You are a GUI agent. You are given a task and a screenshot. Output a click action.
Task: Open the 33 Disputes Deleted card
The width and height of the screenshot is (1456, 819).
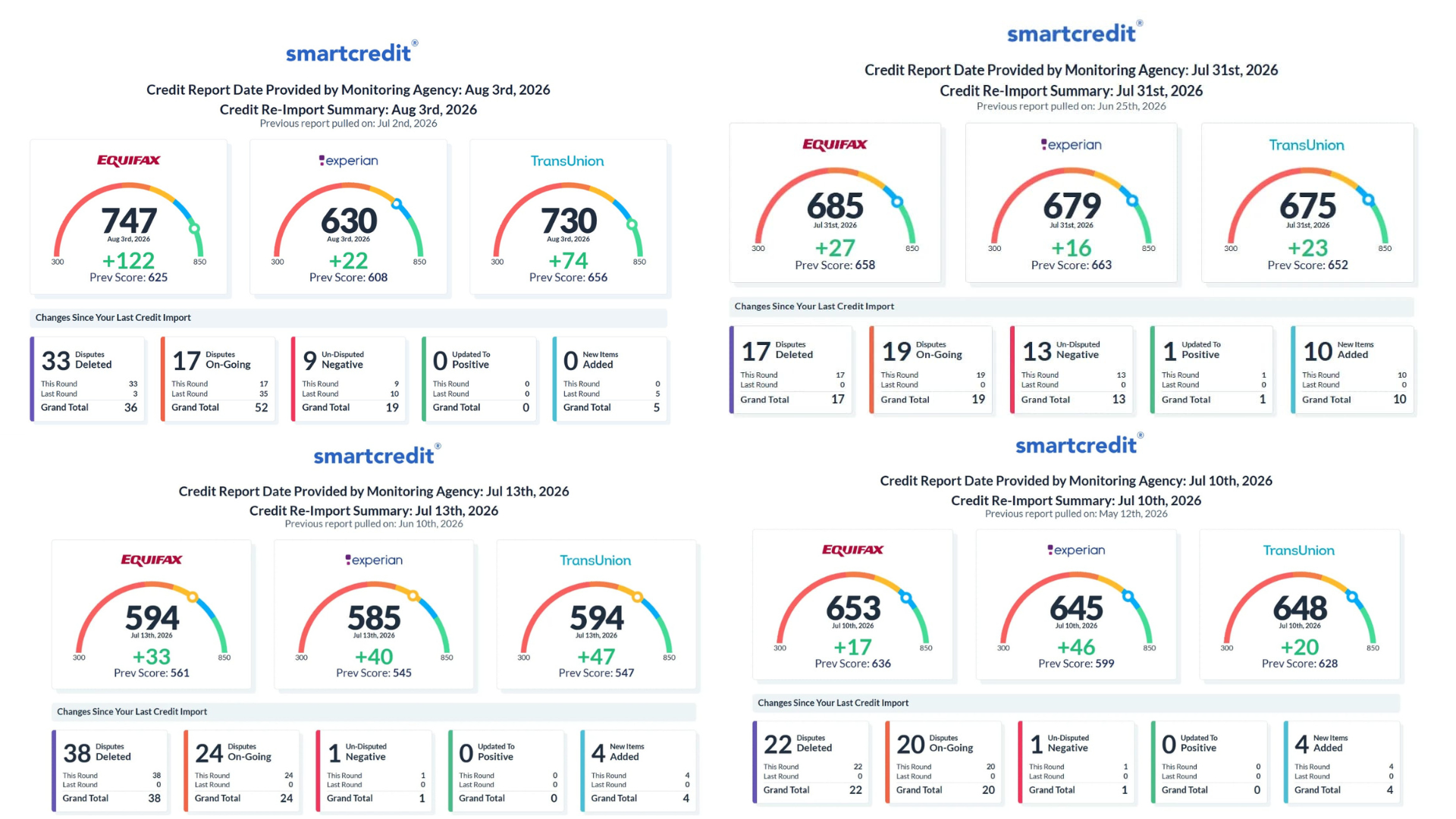click(x=87, y=378)
